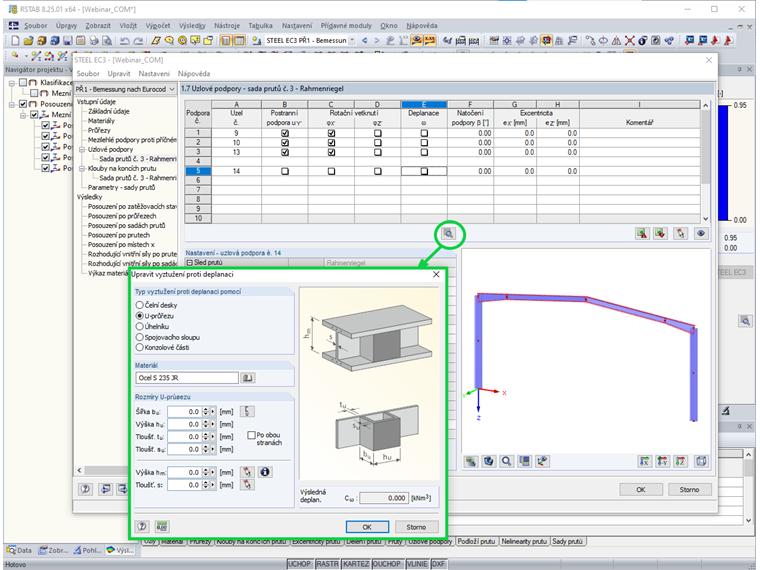Open STEEL EC3 PŘ1 load case dropdown
The image size is (760, 570).
click(x=352, y=40)
